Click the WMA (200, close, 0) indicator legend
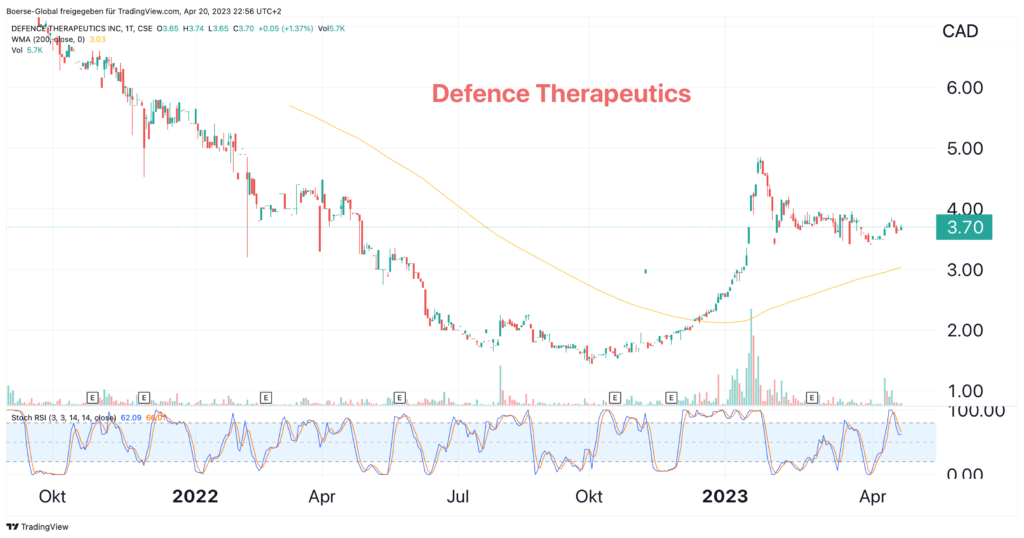This screenshot has height=538, width=1024. (x=48, y=39)
